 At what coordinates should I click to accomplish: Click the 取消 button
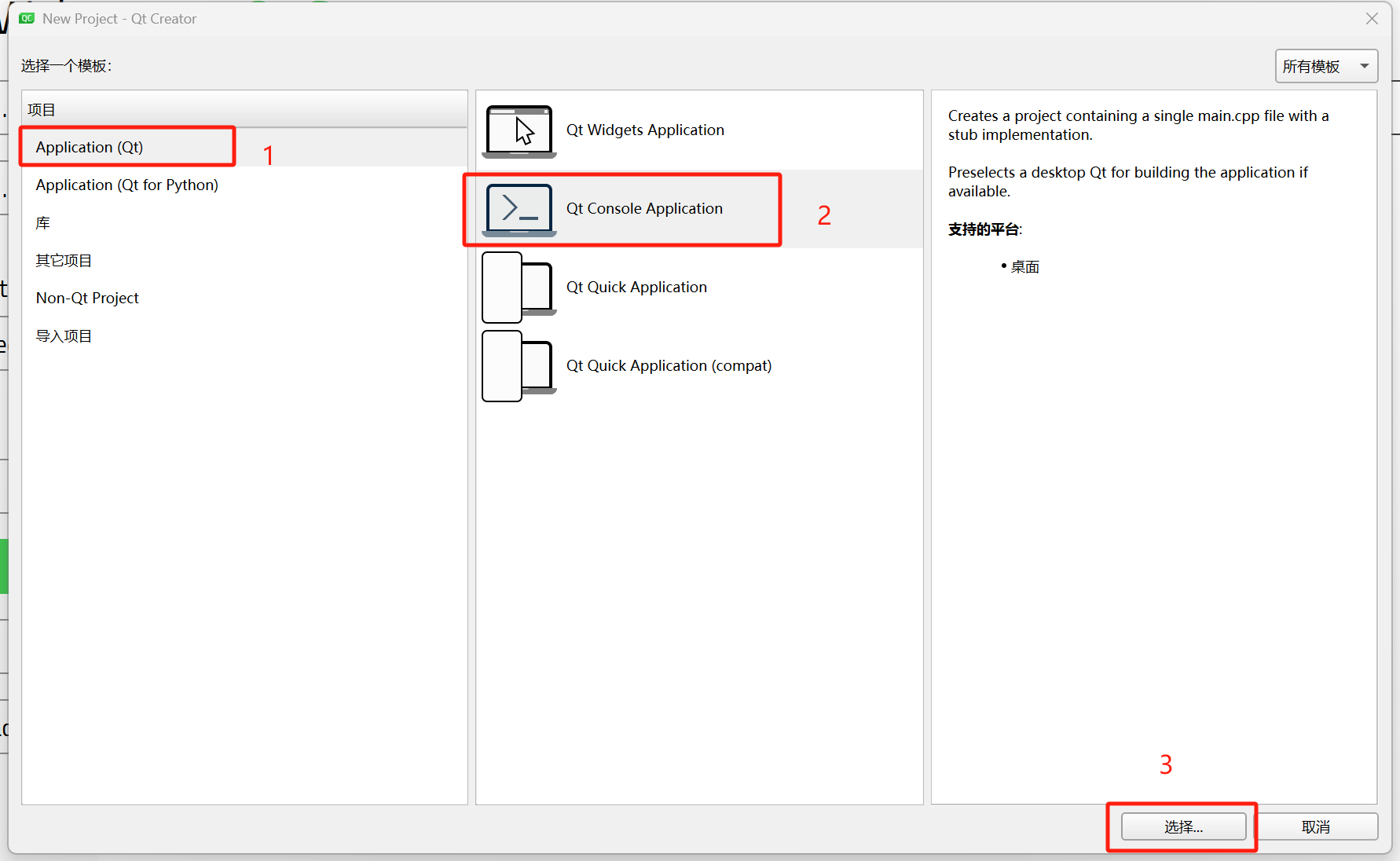[1318, 826]
